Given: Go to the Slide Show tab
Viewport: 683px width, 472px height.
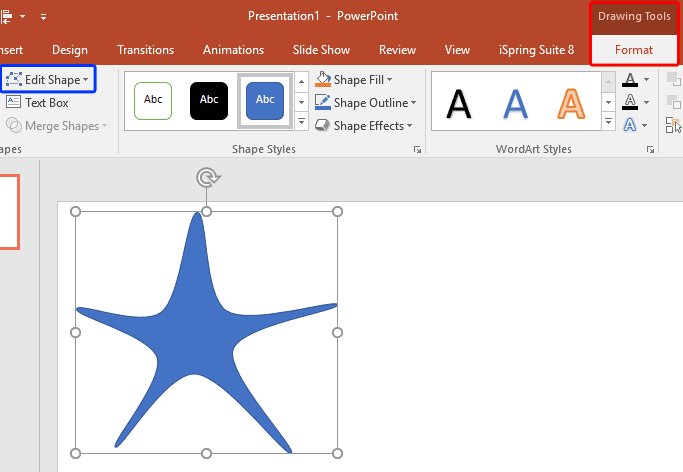Looking at the screenshot, I should point(323,50).
